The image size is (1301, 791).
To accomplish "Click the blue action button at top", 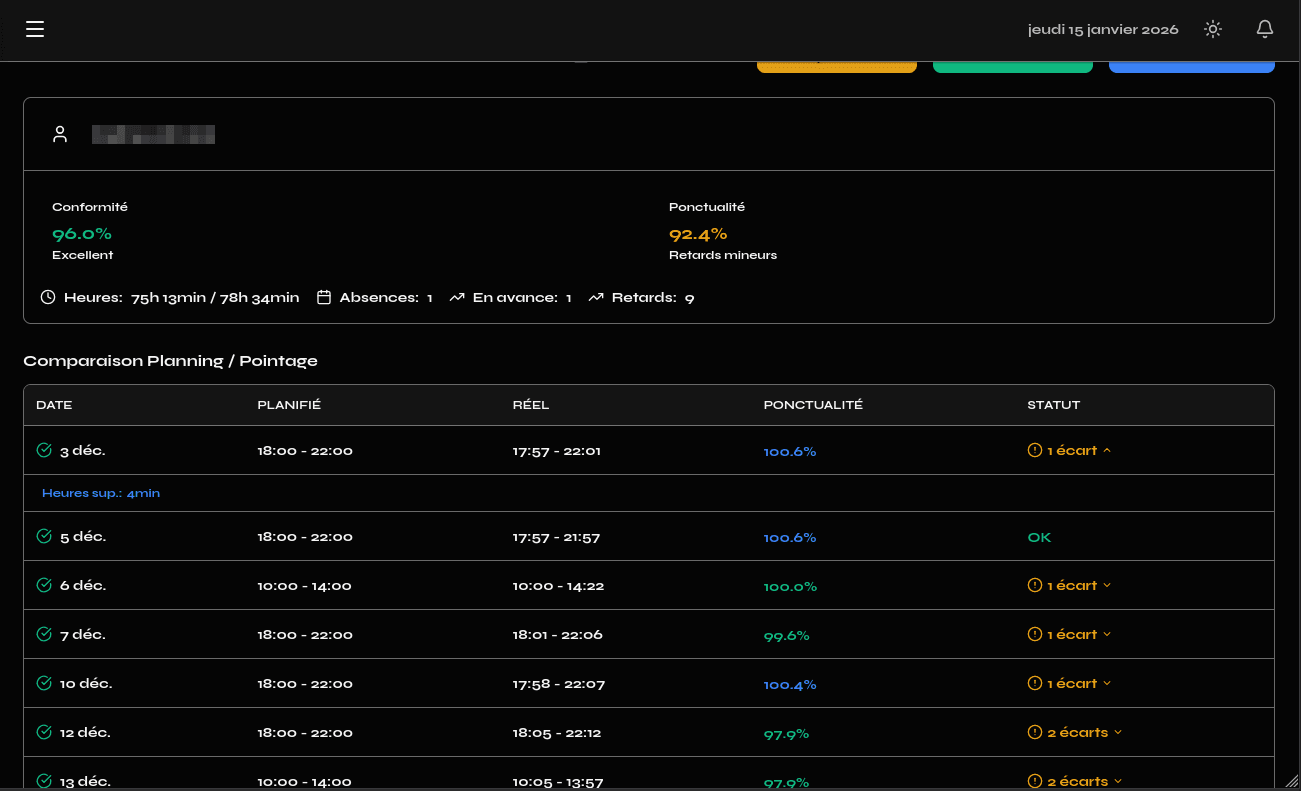I will [x=1191, y=66].
